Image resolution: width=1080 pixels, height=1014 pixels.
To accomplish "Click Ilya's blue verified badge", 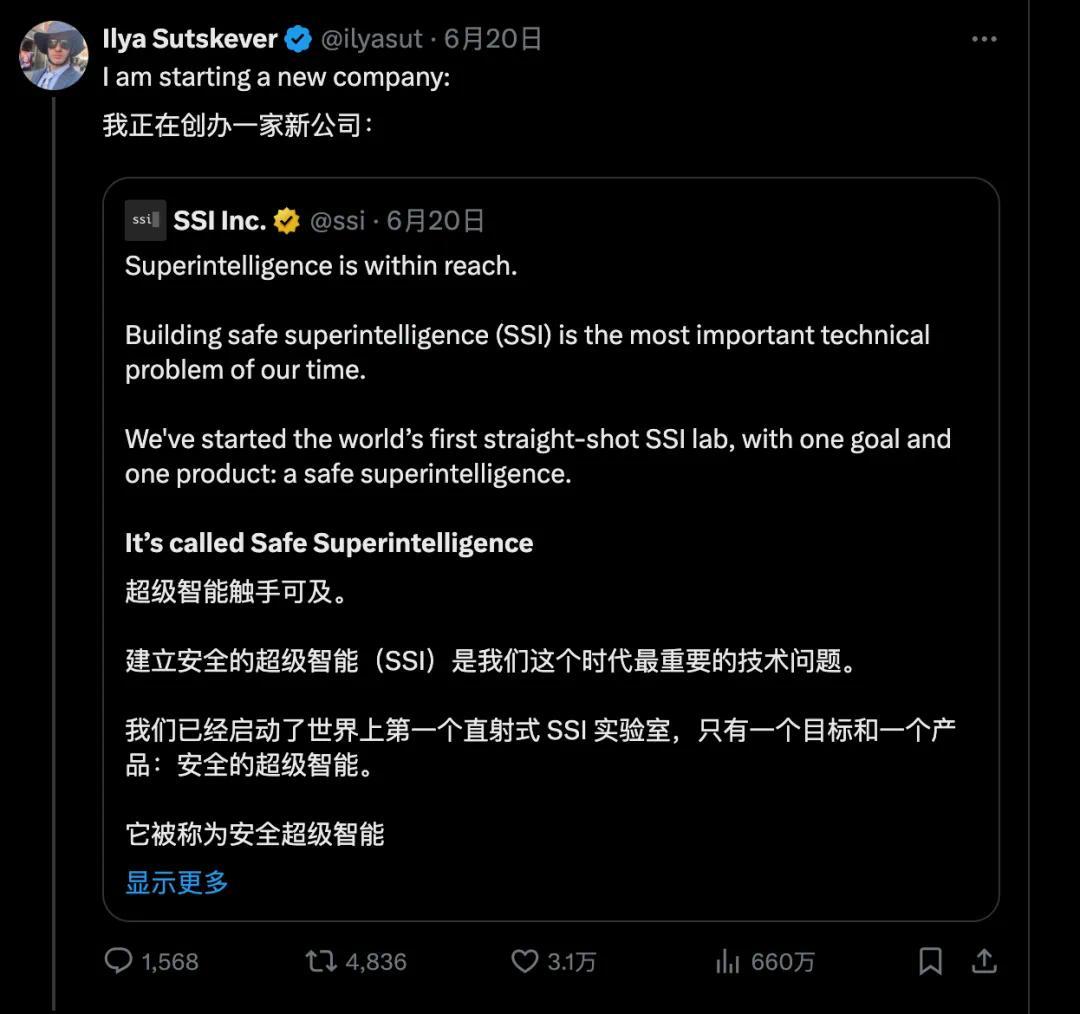I will tap(298, 39).
